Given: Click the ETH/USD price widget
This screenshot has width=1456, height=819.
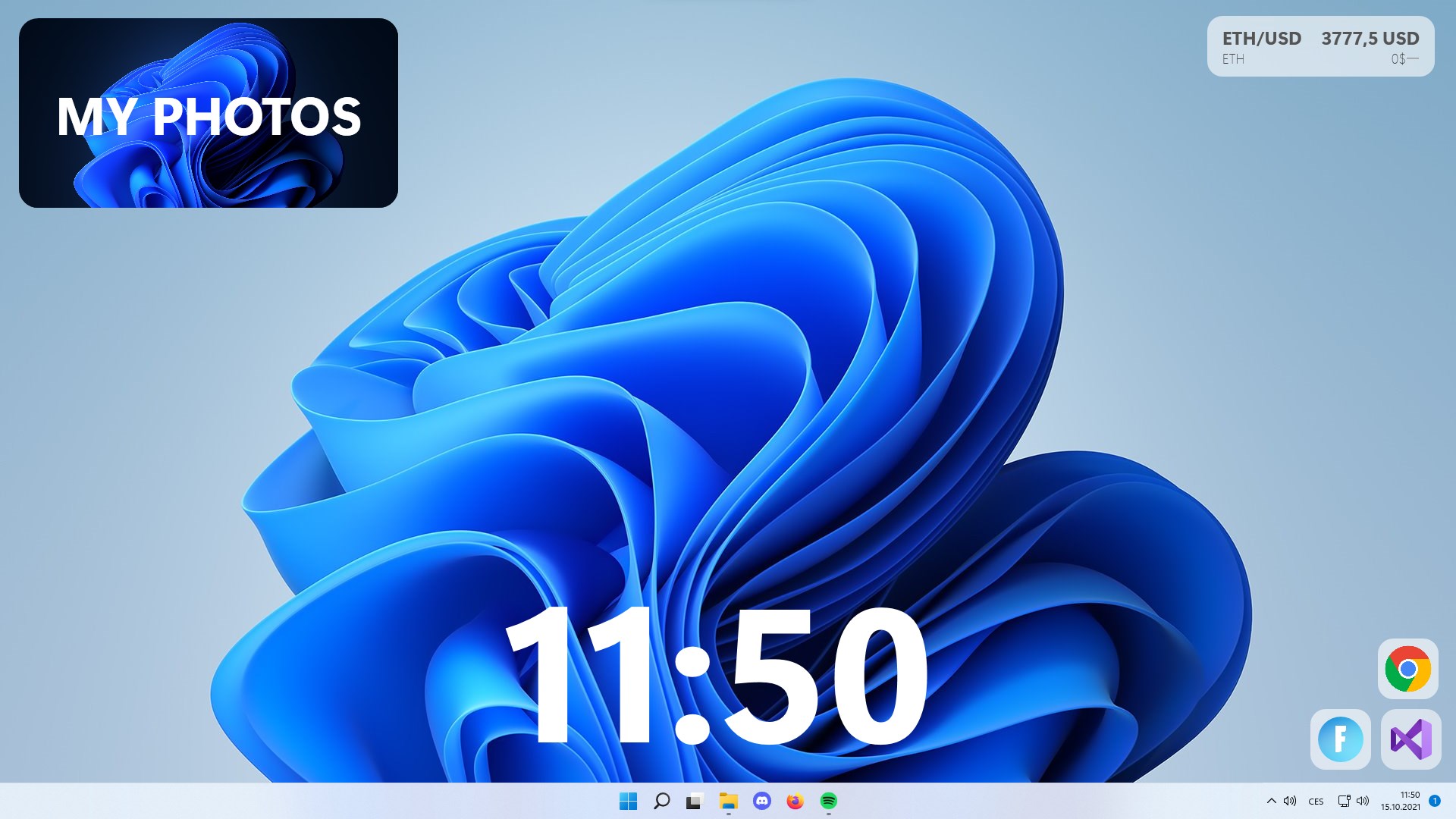Looking at the screenshot, I should (1320, 46).
